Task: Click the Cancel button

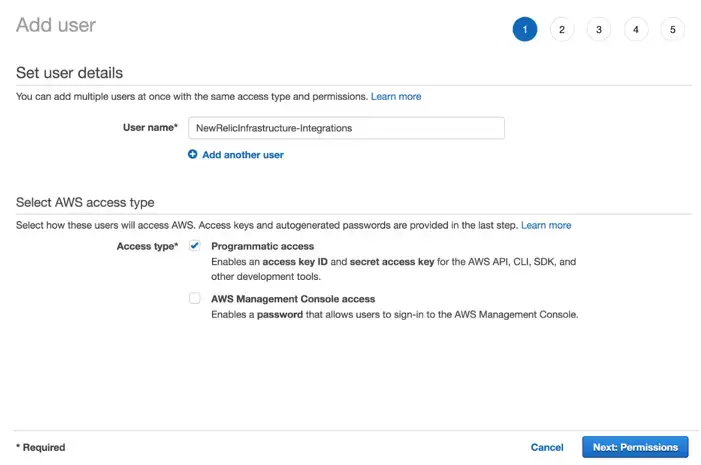Action: (547, 447)
